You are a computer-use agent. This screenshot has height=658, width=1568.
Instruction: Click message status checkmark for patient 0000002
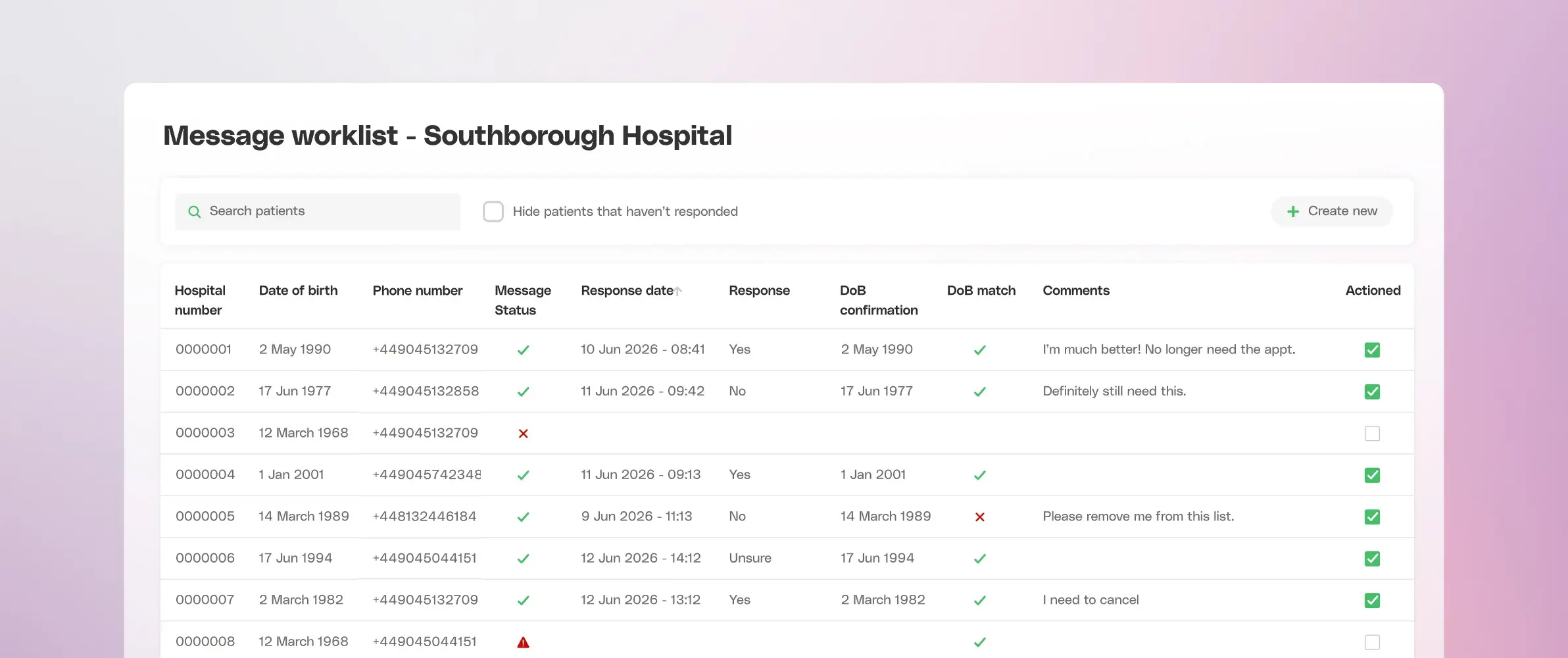tap(523, 392)
